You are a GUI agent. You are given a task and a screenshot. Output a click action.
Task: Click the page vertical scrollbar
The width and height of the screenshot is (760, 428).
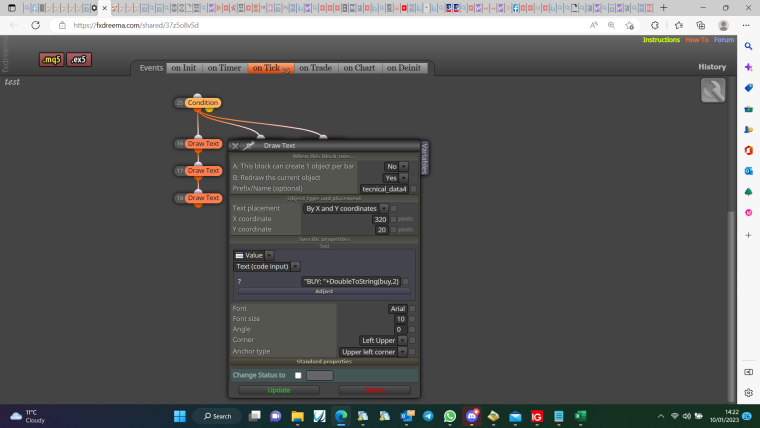732,306
